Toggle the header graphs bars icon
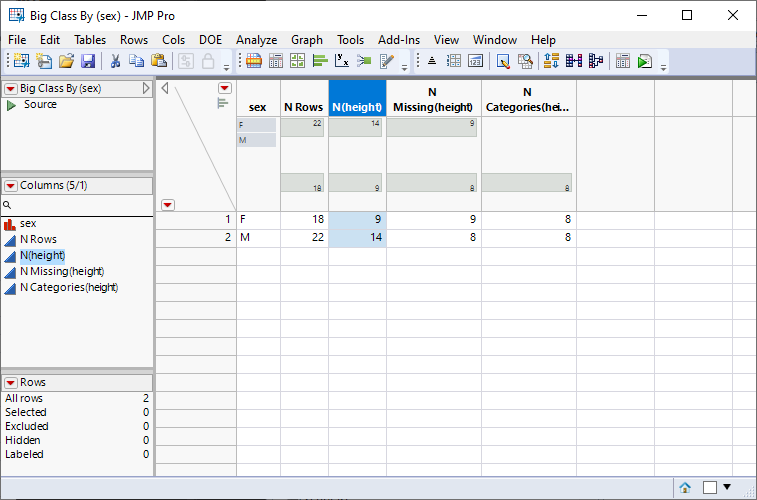757x500 pixels. point(223,103)
